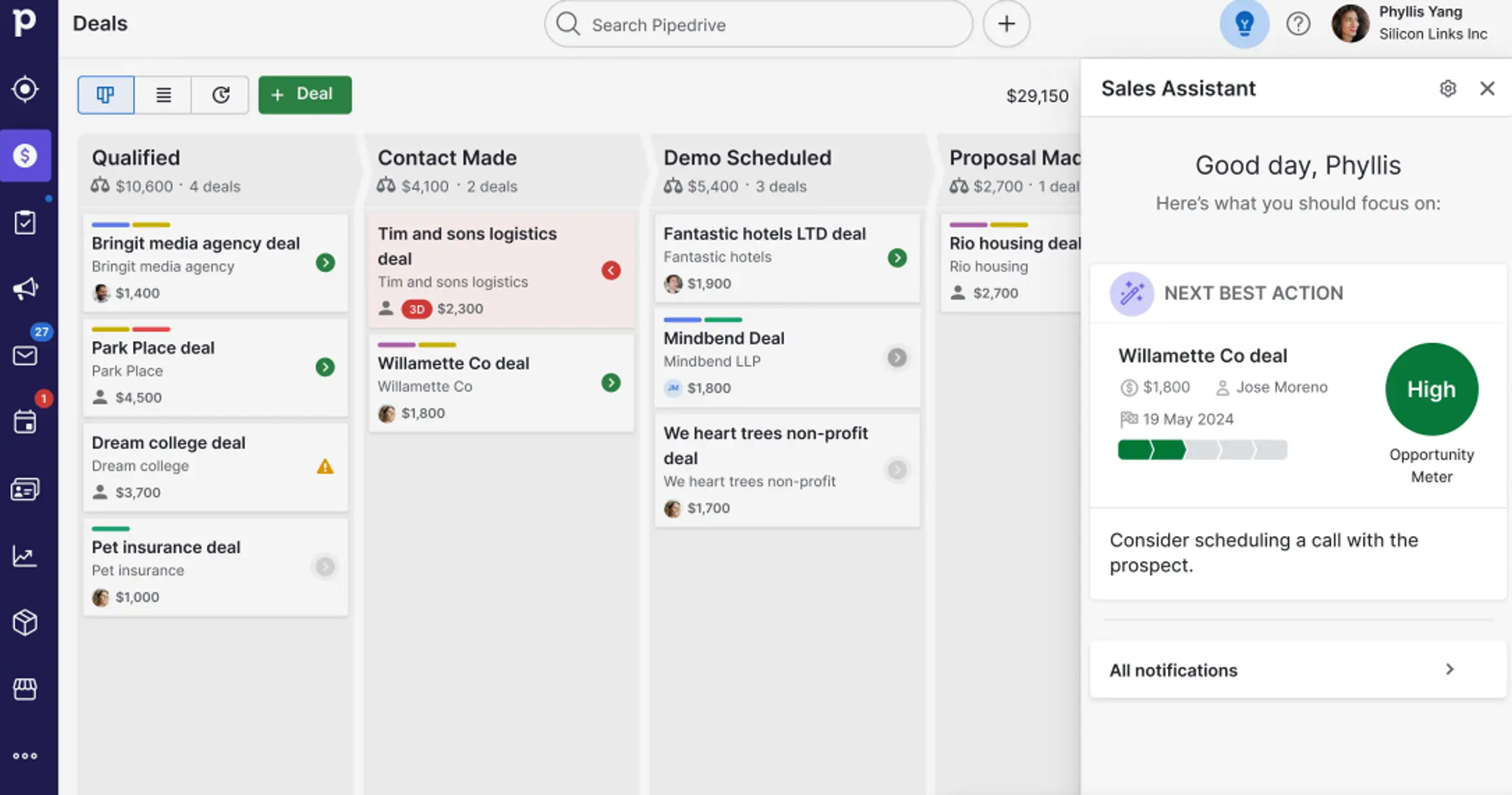Viewport: 1512px width, 795px height.
Task: Open the Mindbend Deal card
Action: click(787, 357)
